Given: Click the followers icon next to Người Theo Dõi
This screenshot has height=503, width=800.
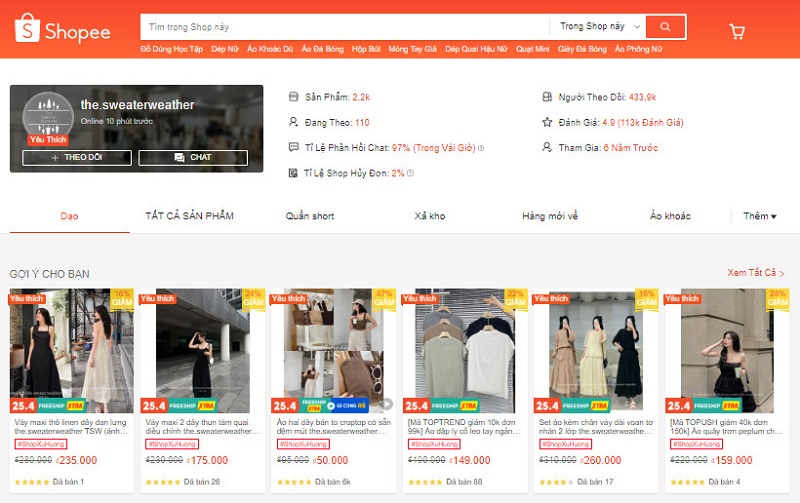Looking at the screenshot, I should click(x=547, y=97).
